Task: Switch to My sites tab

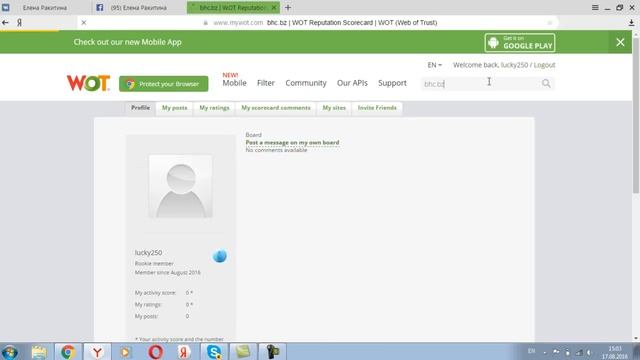Action: click(334, 108)
